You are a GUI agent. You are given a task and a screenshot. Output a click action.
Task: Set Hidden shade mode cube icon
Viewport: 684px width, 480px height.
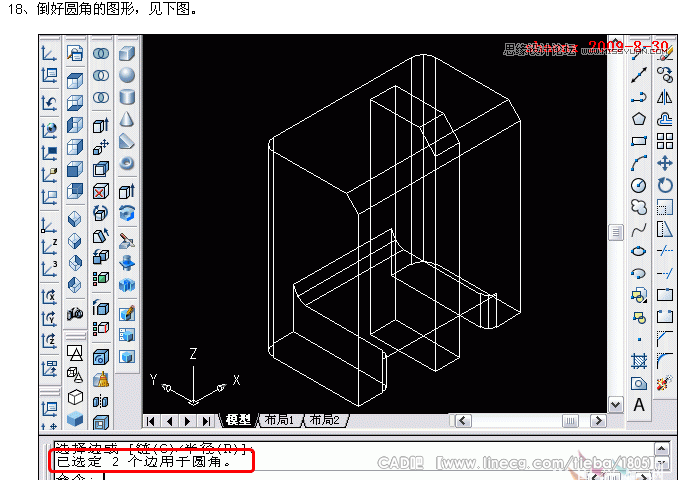[75, 397]
